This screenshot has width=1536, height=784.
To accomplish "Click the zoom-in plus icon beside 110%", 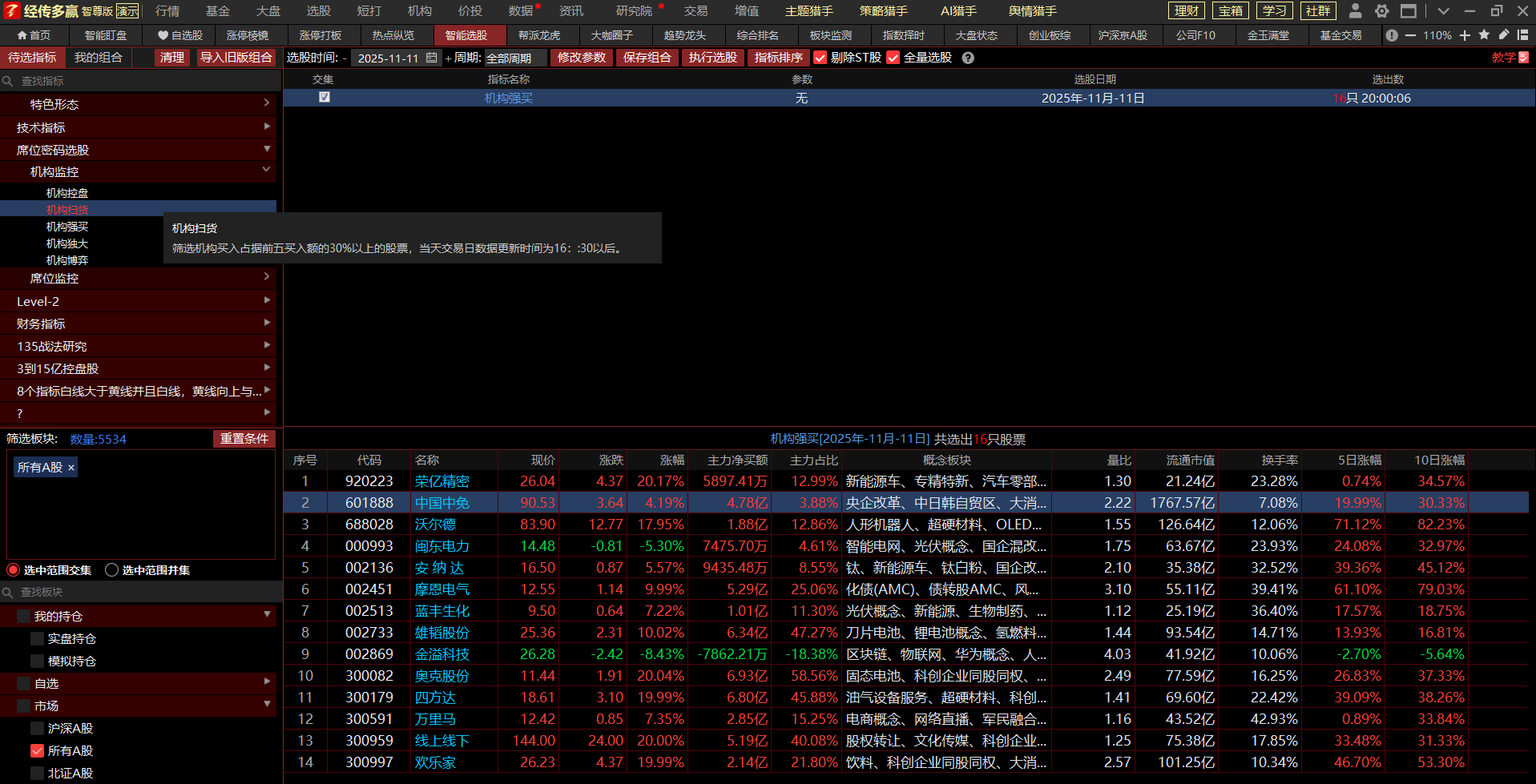I will (x=1465, y=35).
